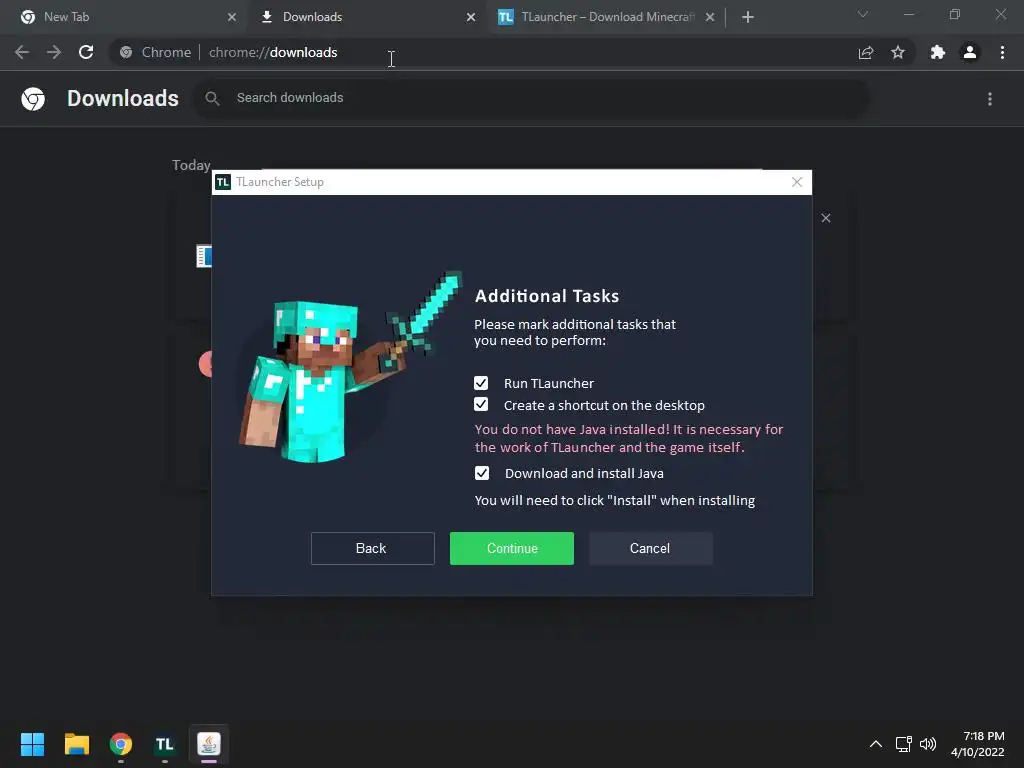Close the New Tab tab
Viewport: 1024px width, 768px height.
pos(232,17)
